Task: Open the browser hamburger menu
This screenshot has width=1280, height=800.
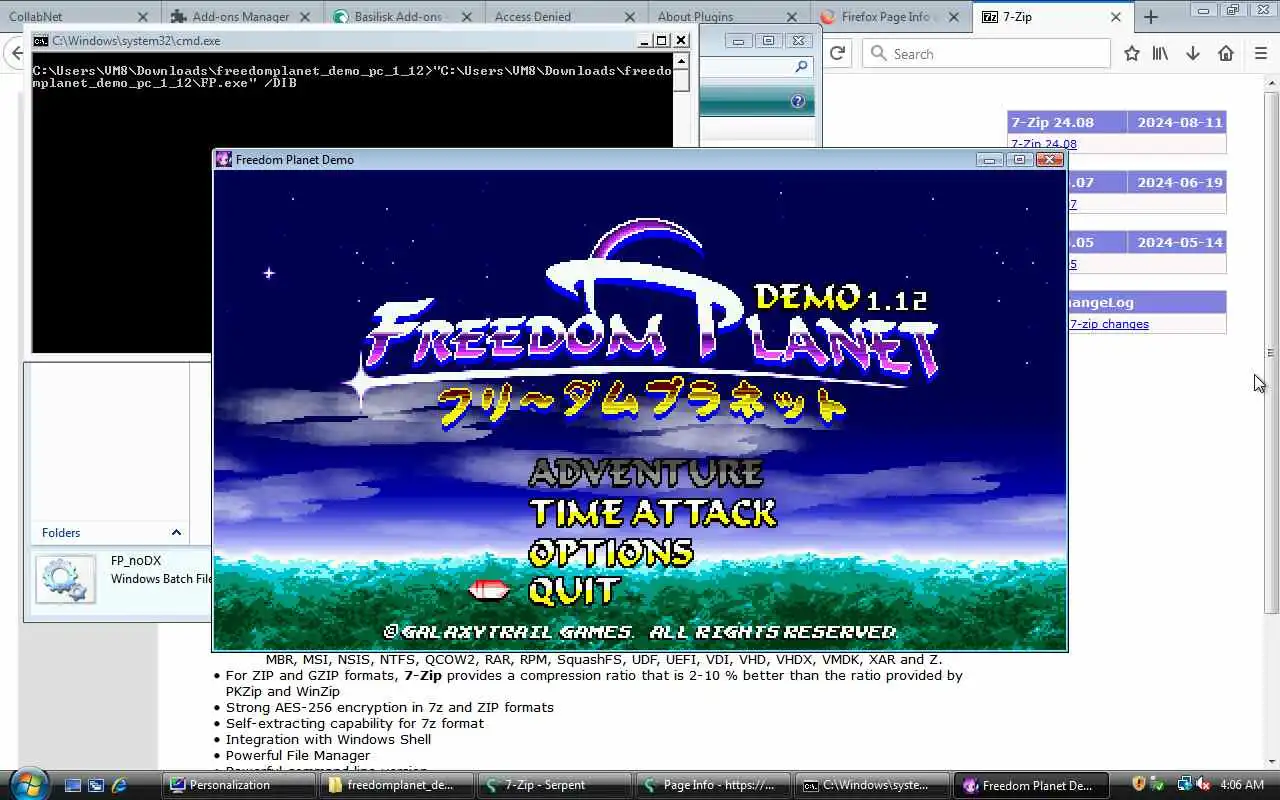Action: tap(1260, 53)
